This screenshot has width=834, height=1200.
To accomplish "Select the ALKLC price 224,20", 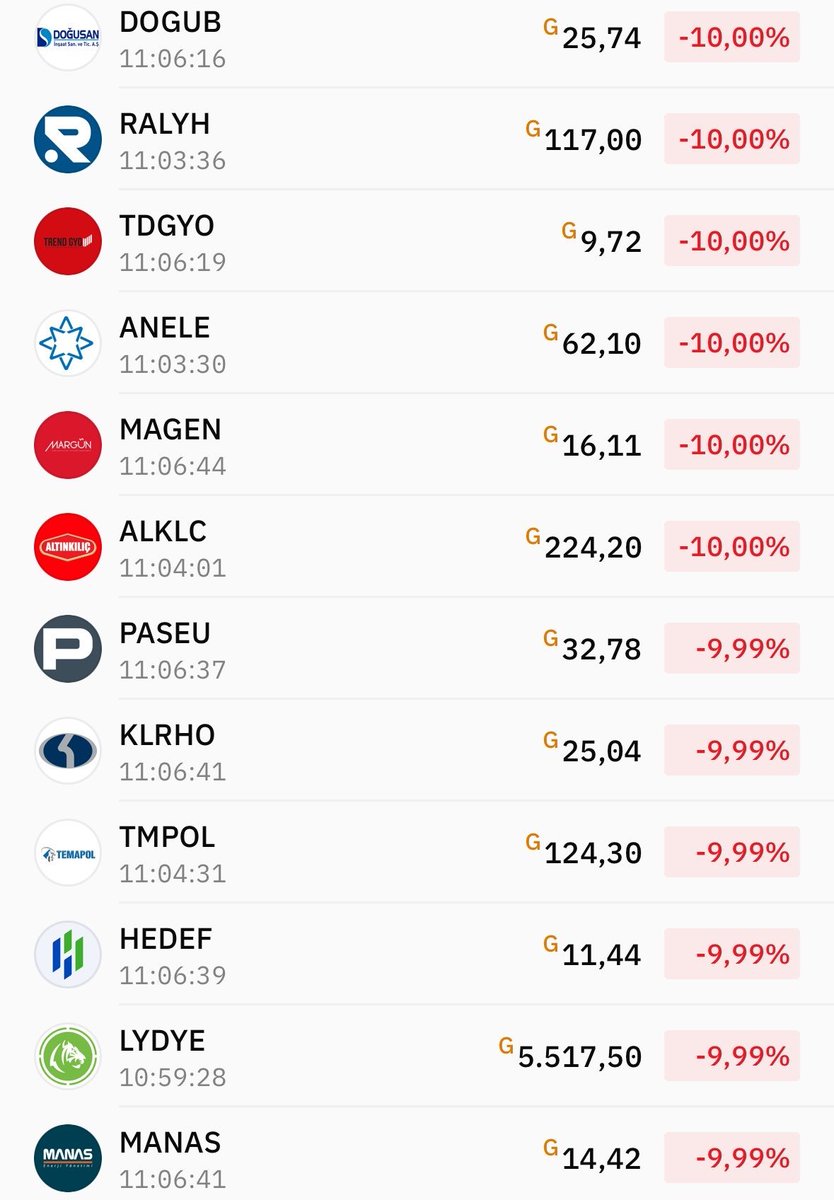I will [x=593, y=548].
